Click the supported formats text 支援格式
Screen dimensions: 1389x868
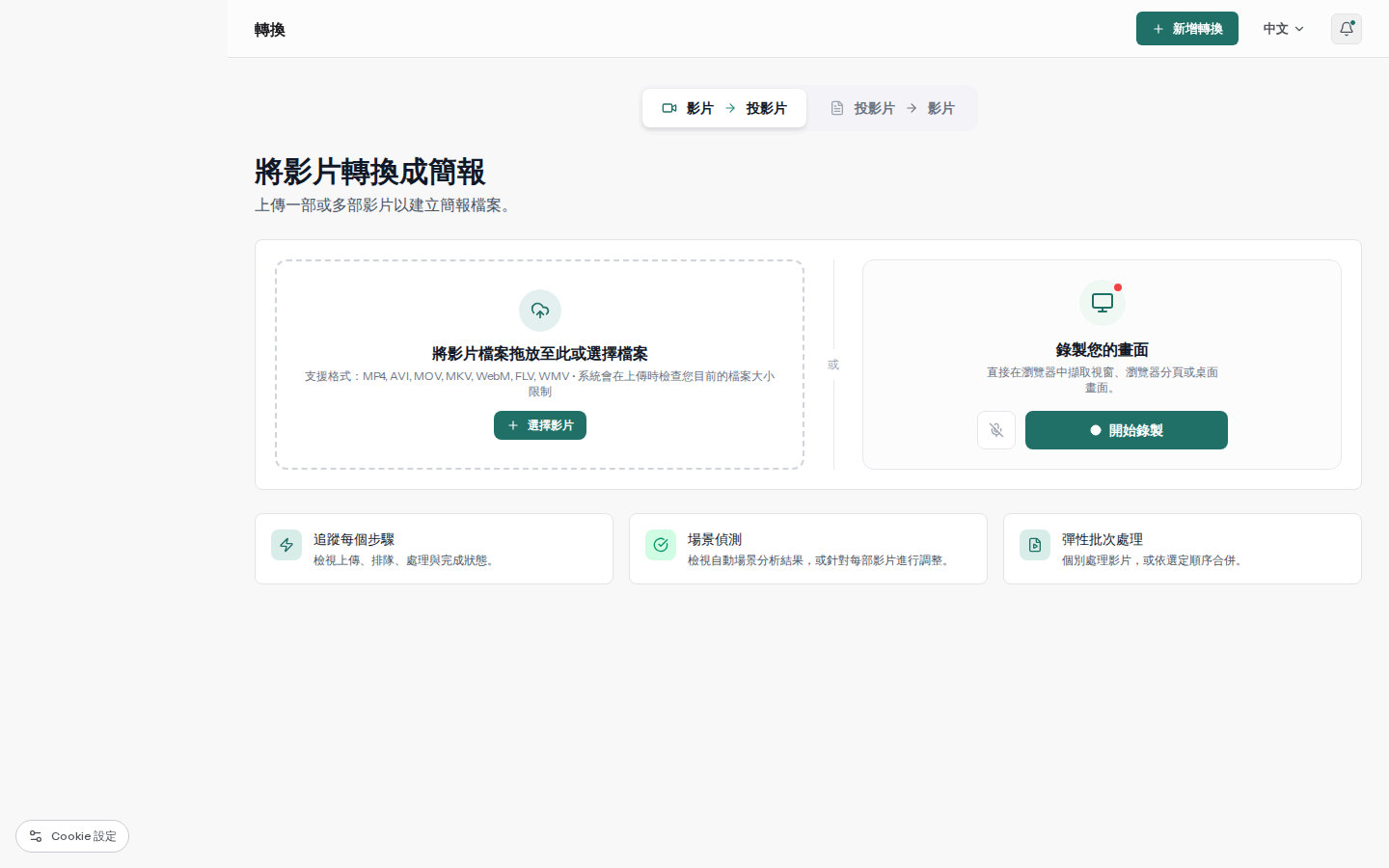pos(540,384)
